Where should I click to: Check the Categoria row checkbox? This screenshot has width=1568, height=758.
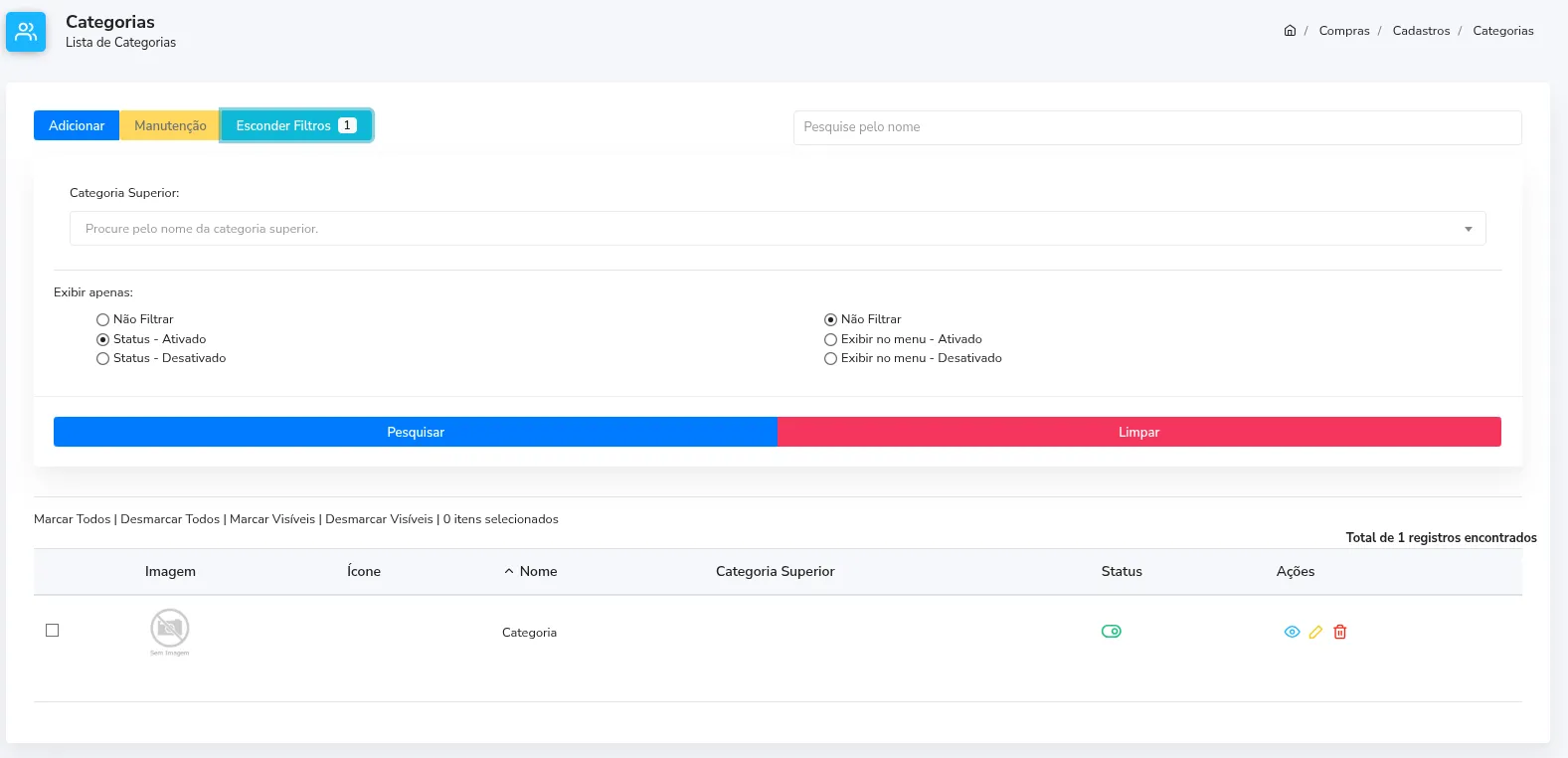(53, 630)
